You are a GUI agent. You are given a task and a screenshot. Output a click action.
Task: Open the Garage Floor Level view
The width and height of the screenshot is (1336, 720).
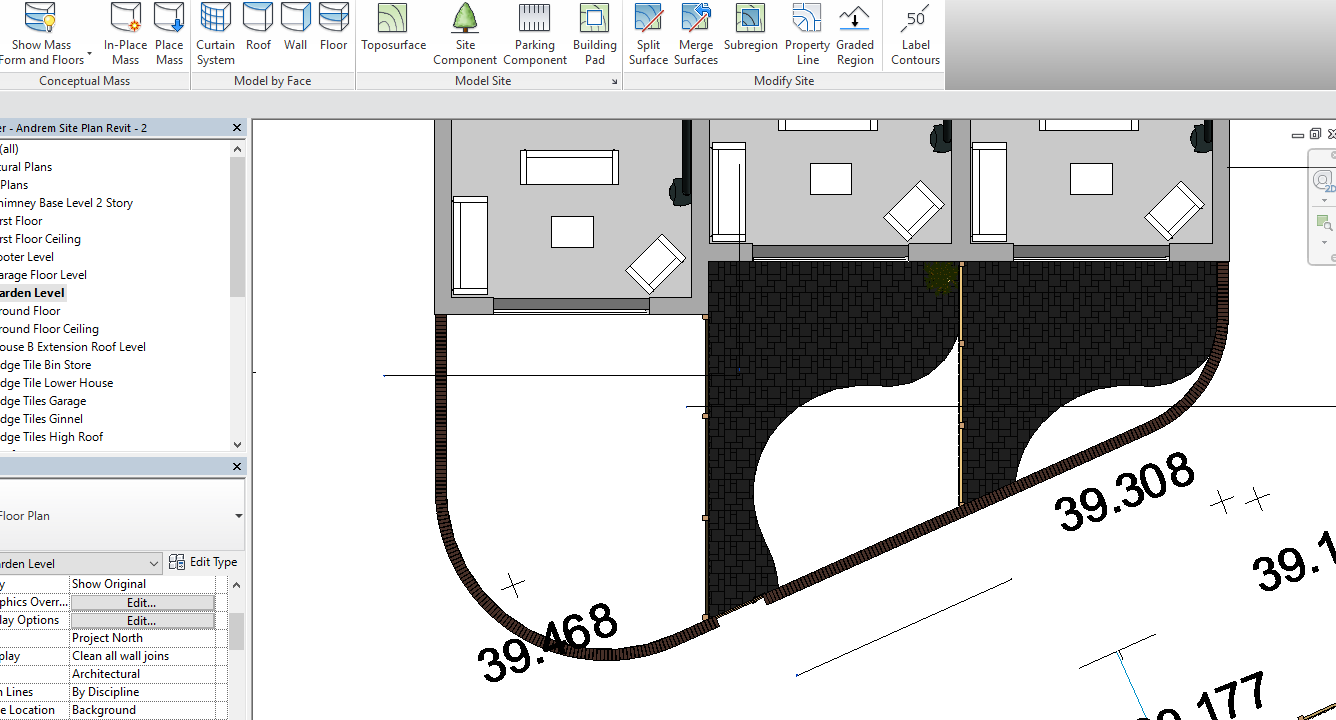click(x=43, y=275)
